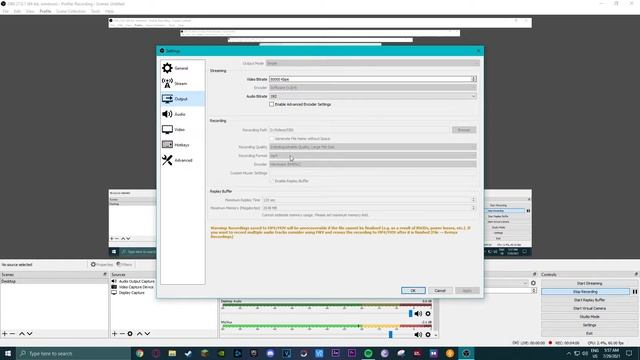Open the Recording Format dropdown

click(372, 156)
